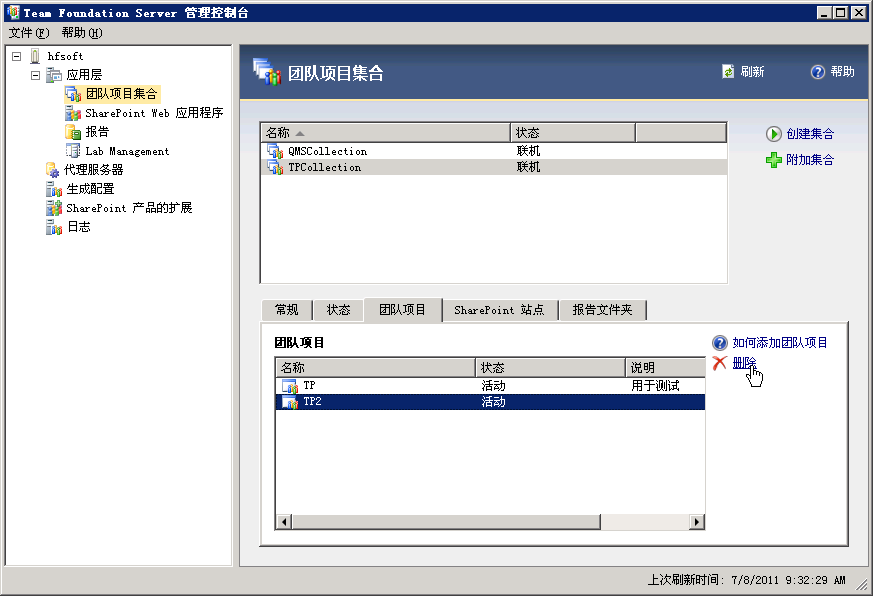Open the 如何添加团队项目 link
The image size is (873, 596).
[x=780, y=343]
